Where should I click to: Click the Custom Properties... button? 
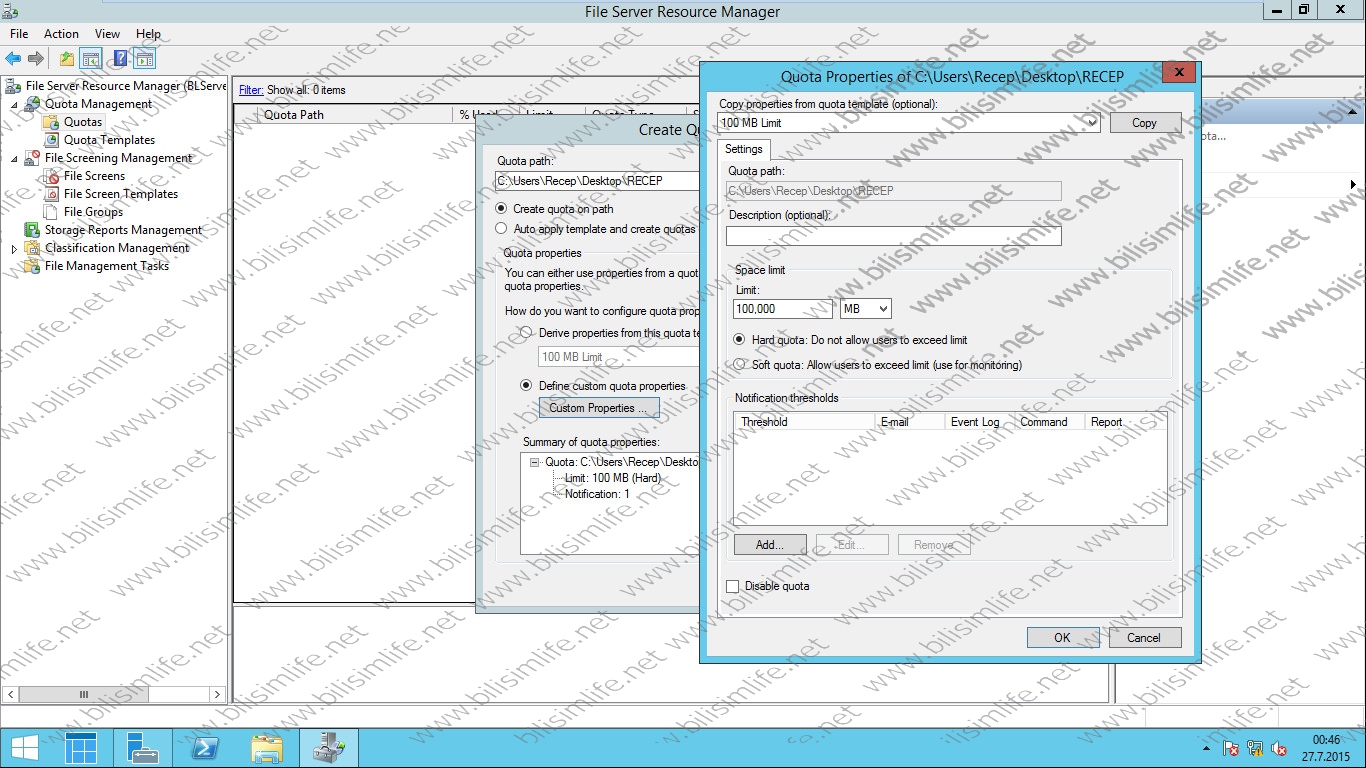[x=598, y=408]
